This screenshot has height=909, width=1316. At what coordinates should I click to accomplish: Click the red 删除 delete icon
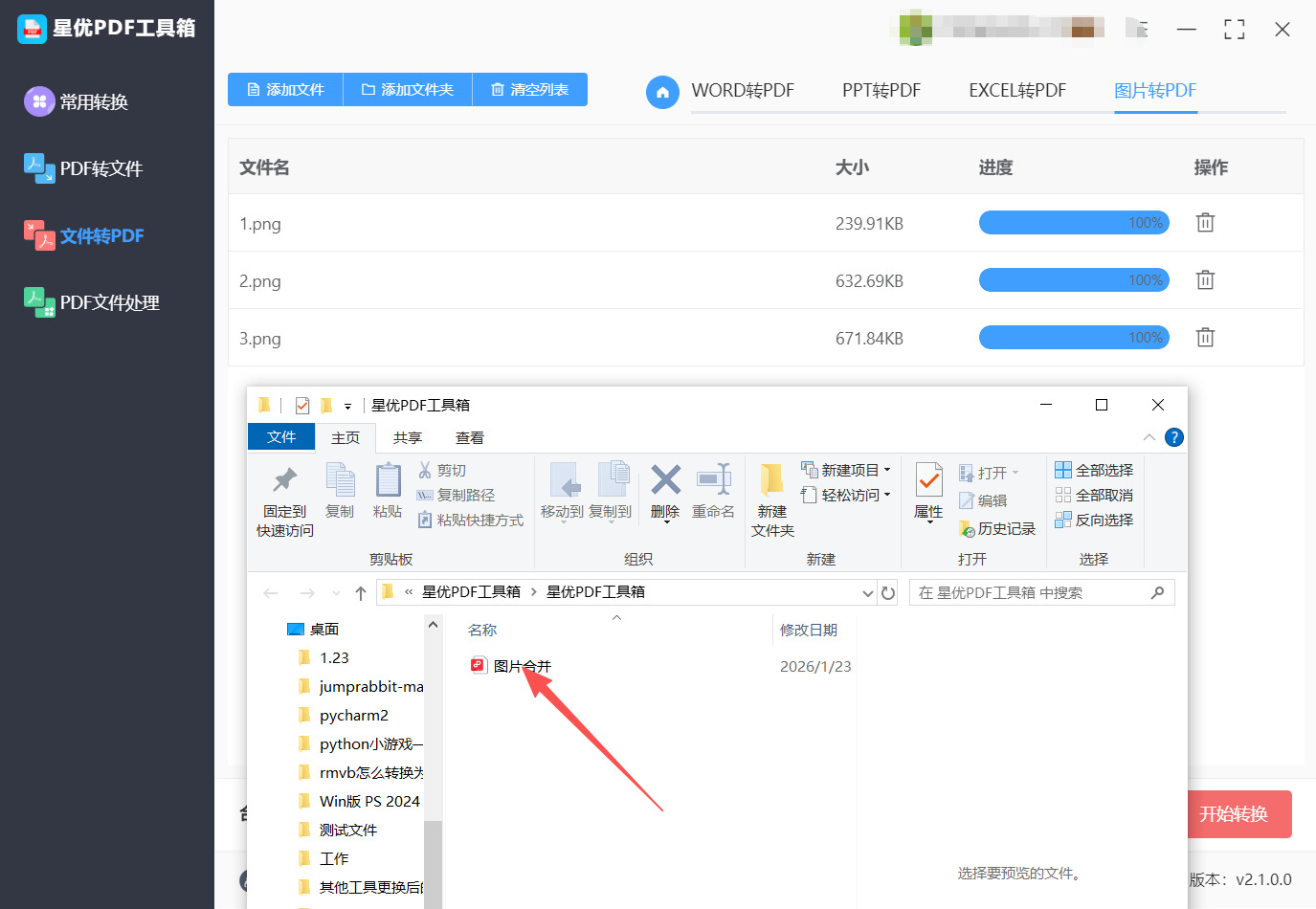[x=665, y=492]
